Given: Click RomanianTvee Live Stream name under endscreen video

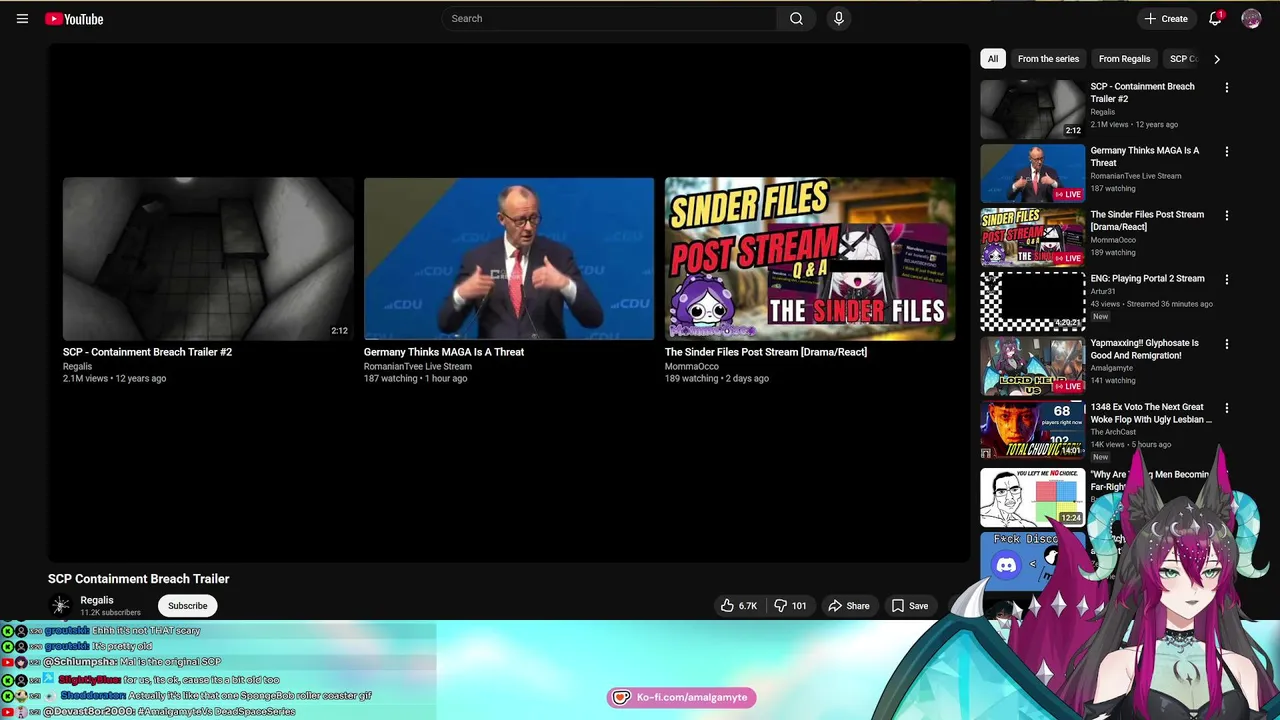Looking at the screenshot, I should point(418,366).
